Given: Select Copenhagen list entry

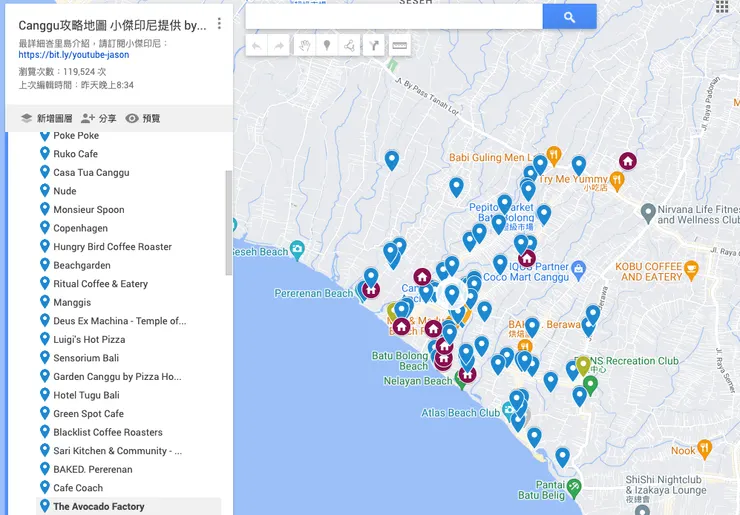Looking at the screenshot, I should click(x=80, y=228).
